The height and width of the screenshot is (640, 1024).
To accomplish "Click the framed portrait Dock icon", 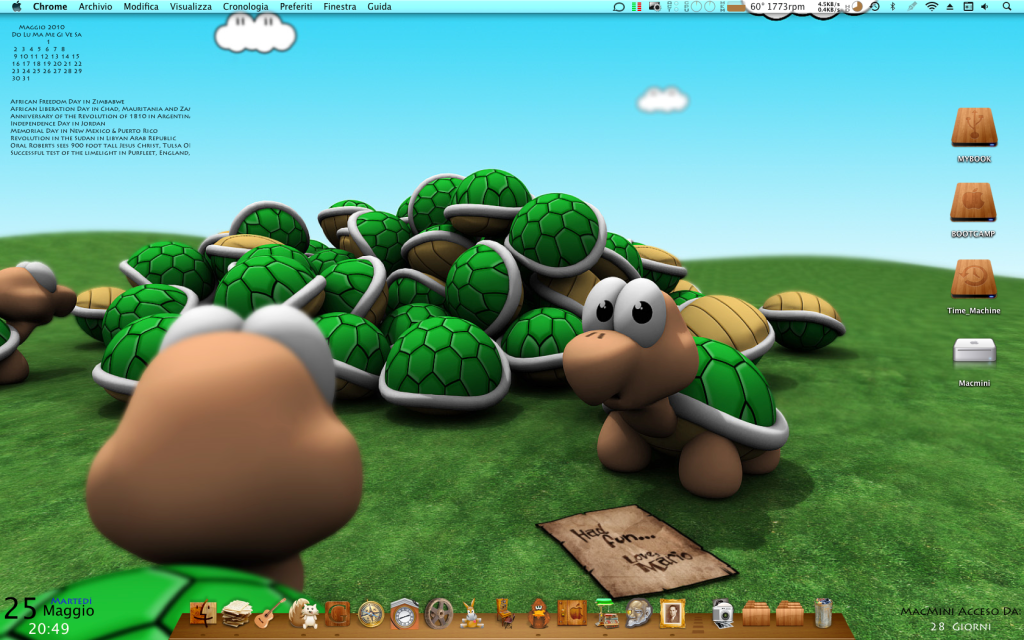I will tap(672, 613).
